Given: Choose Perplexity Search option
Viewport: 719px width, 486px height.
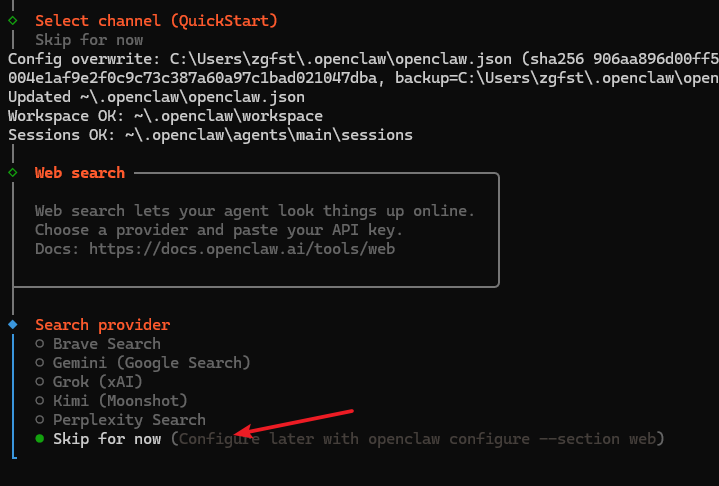Looking at the screenshot, I should tap(121, 420).
